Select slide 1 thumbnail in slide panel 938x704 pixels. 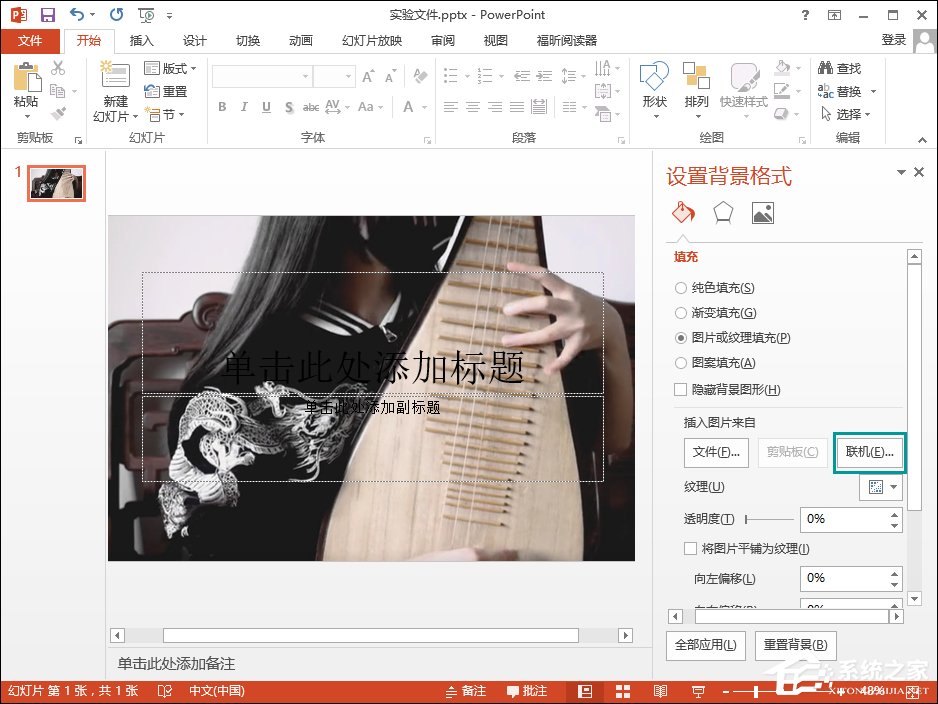pyautogui.click(x=56, y=183)
